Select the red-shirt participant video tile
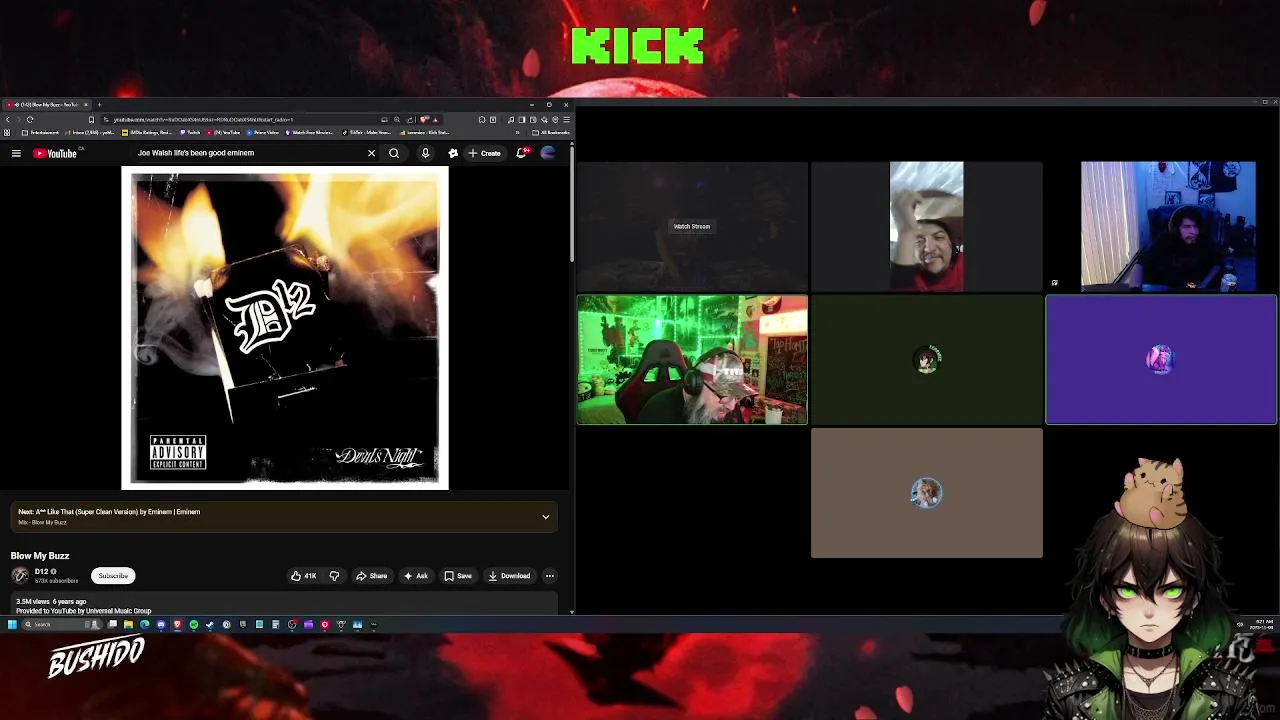The height and width of the screenshot is (720, 1280). pos(926,226)
